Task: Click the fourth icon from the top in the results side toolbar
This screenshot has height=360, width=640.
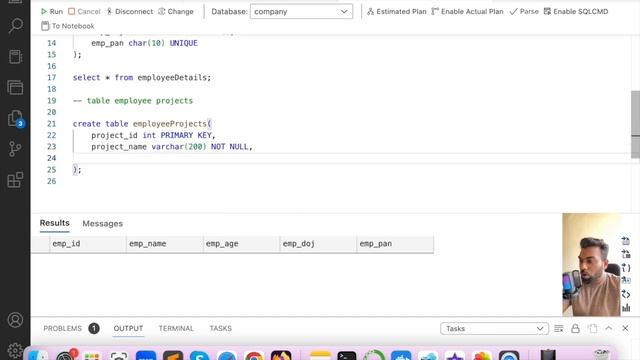Action: click(626, 281)
